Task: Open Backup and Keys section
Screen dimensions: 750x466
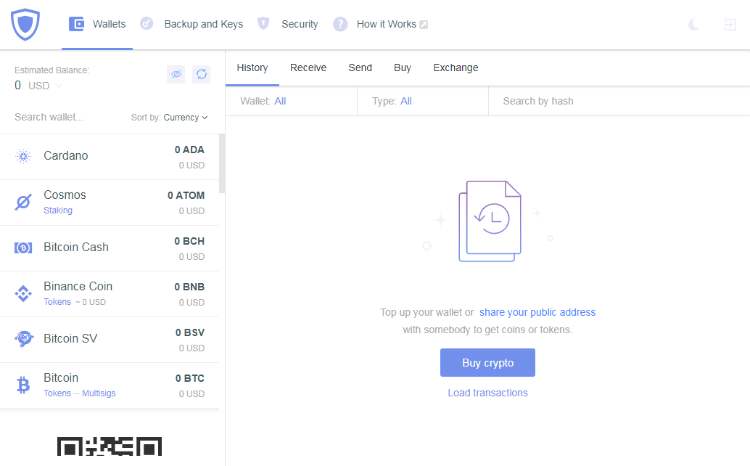Action: click(x=203, y=24)
